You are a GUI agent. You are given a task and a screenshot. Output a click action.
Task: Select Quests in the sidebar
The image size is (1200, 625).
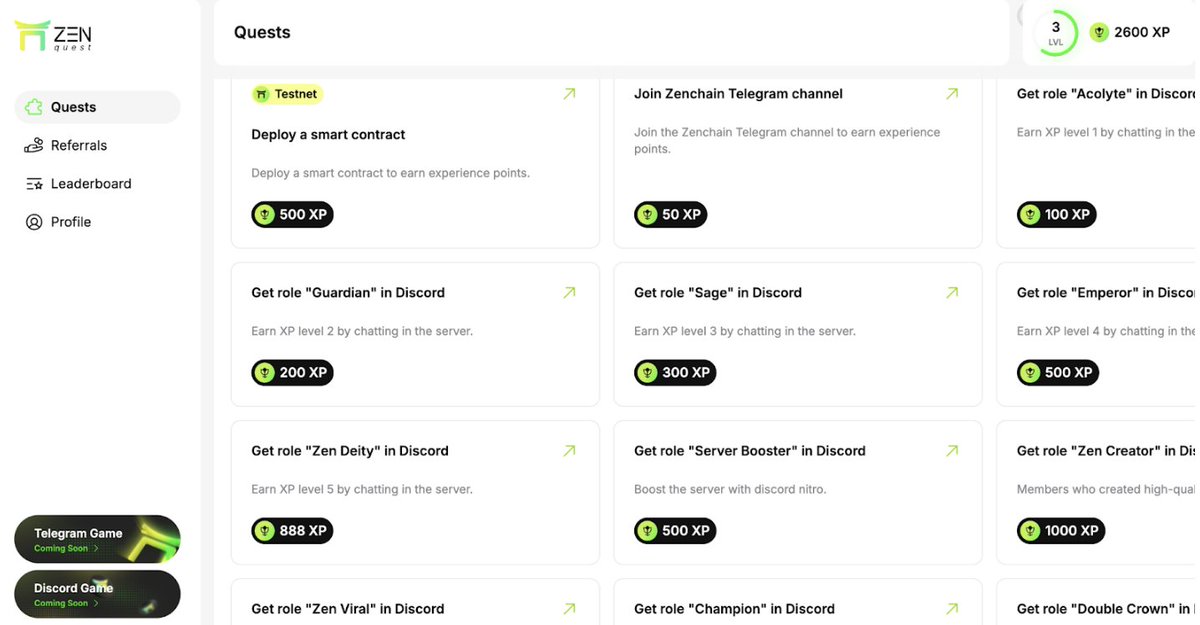pos(97,107)
